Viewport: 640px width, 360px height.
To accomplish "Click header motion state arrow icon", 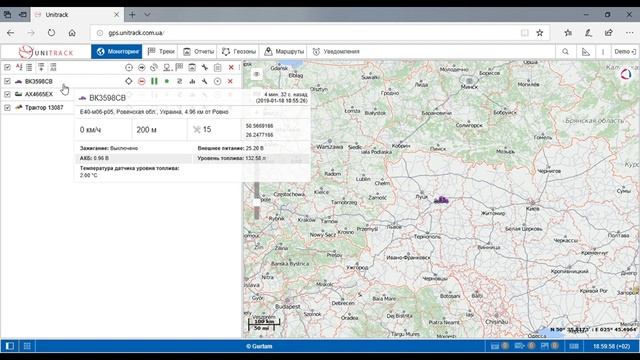I will (142, 67).
